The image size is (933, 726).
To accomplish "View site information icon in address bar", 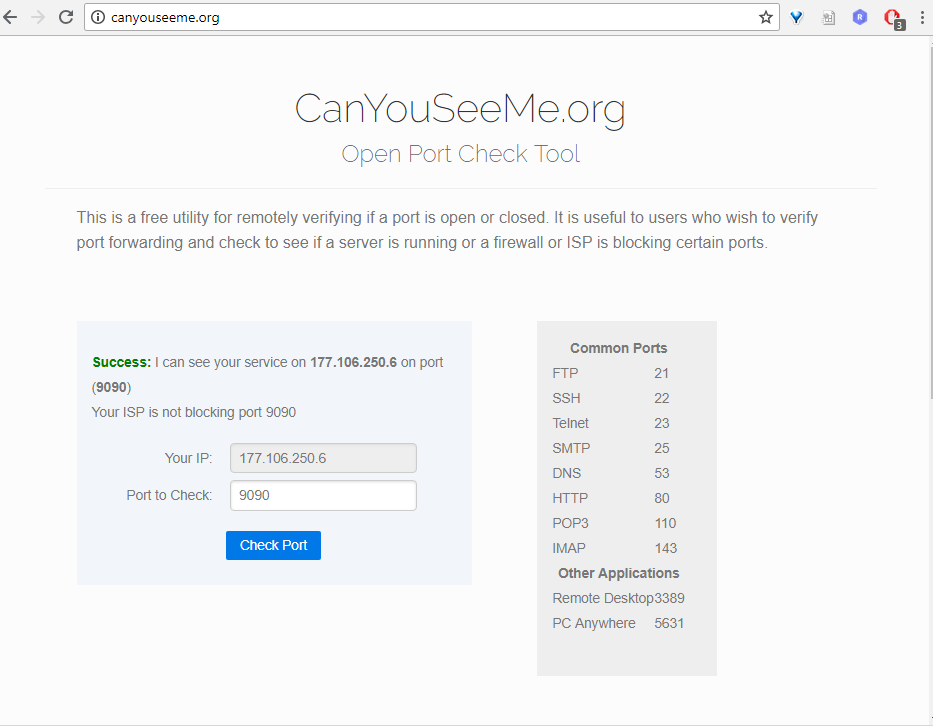I will (x=97, y=17).
